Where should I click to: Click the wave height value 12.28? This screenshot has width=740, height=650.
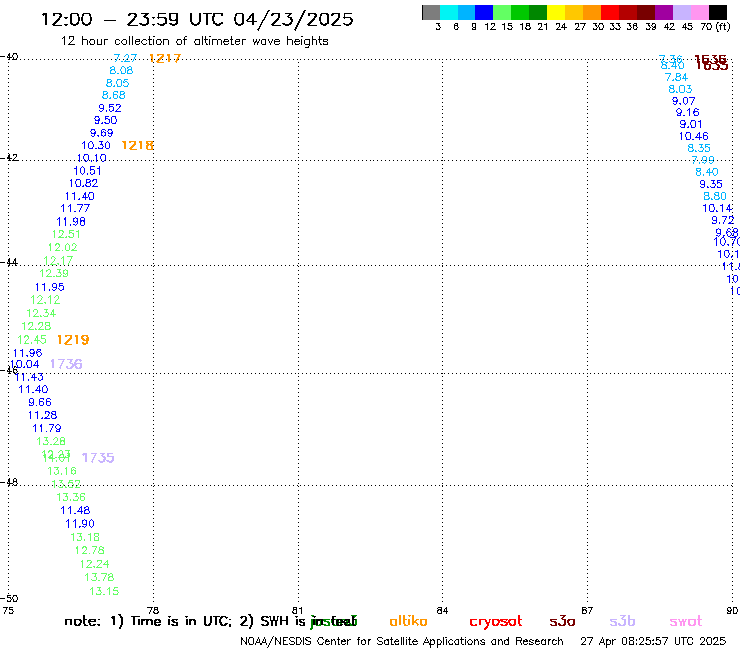[36, 326]
